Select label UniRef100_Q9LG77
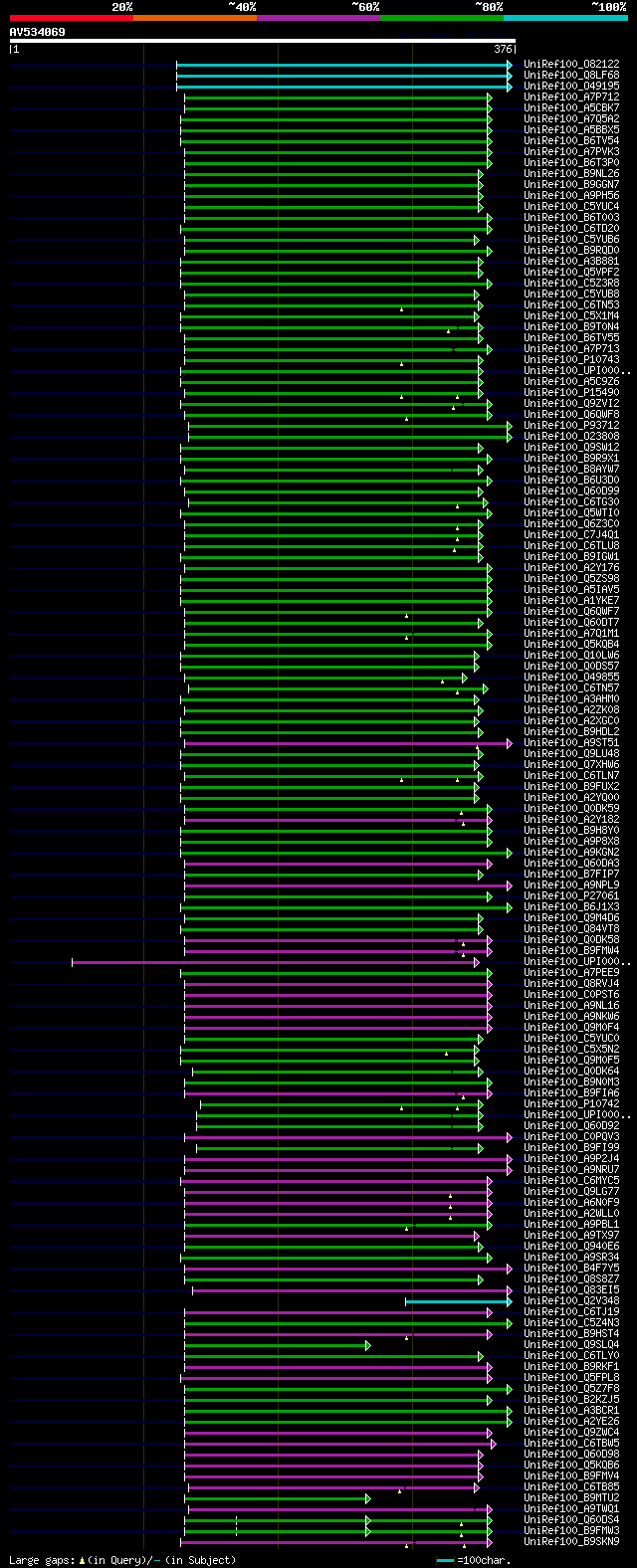This screenshot has width=637, height=1568. coord(571,1191)
